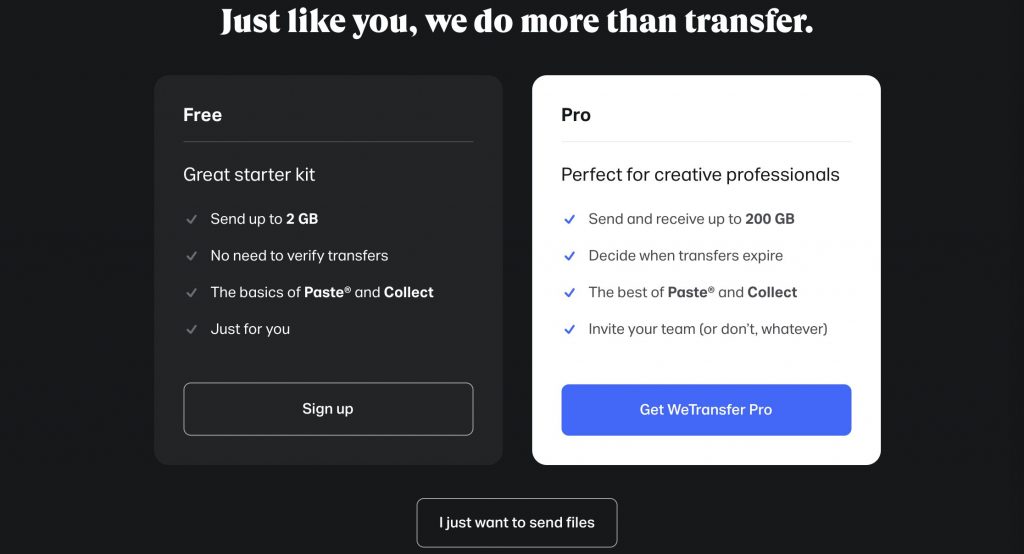The image size is (1024, 554).
Task: Click the main headline about doing more than transfer
Action: (x=517, y=22)
